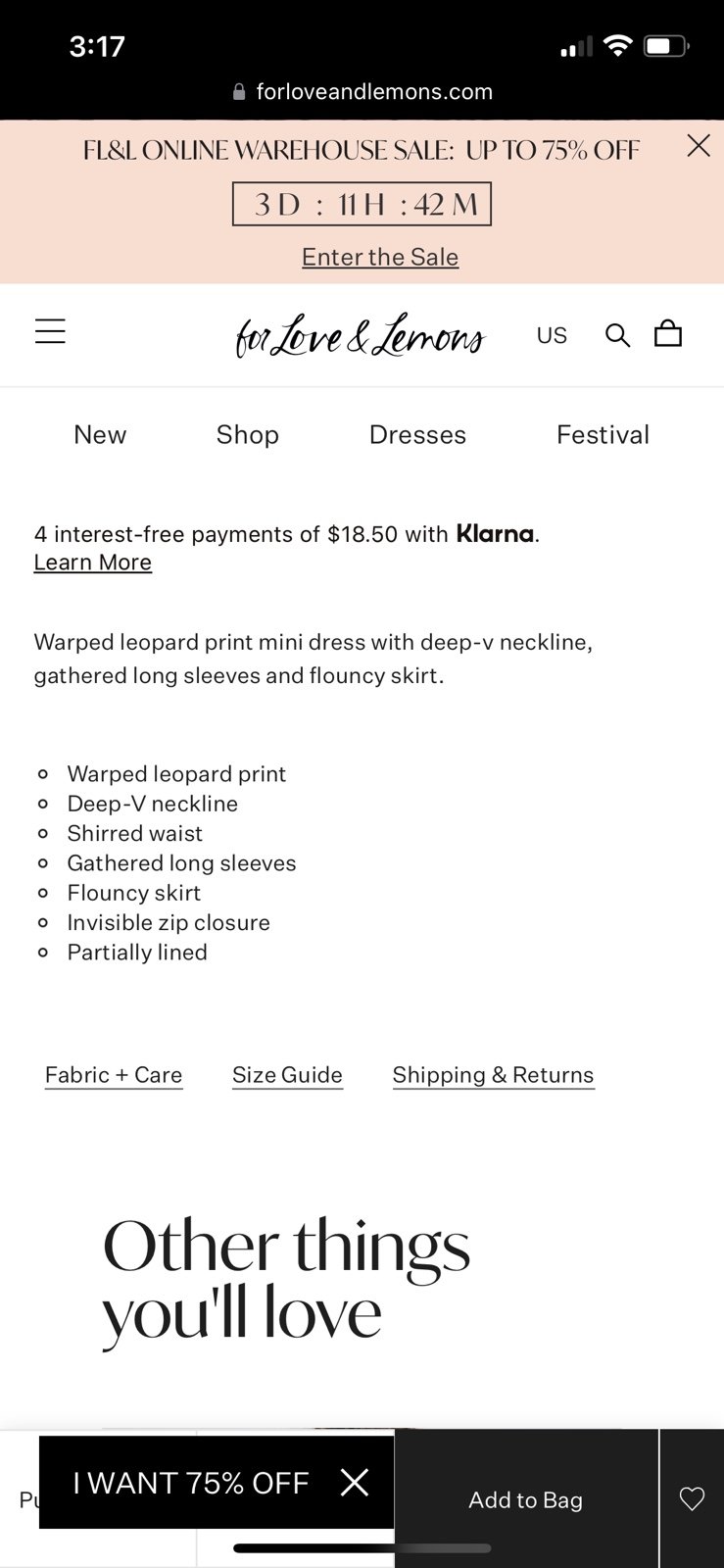Show Shipping & Returns details
The image size is (724, 1568).
(493, 1075)
